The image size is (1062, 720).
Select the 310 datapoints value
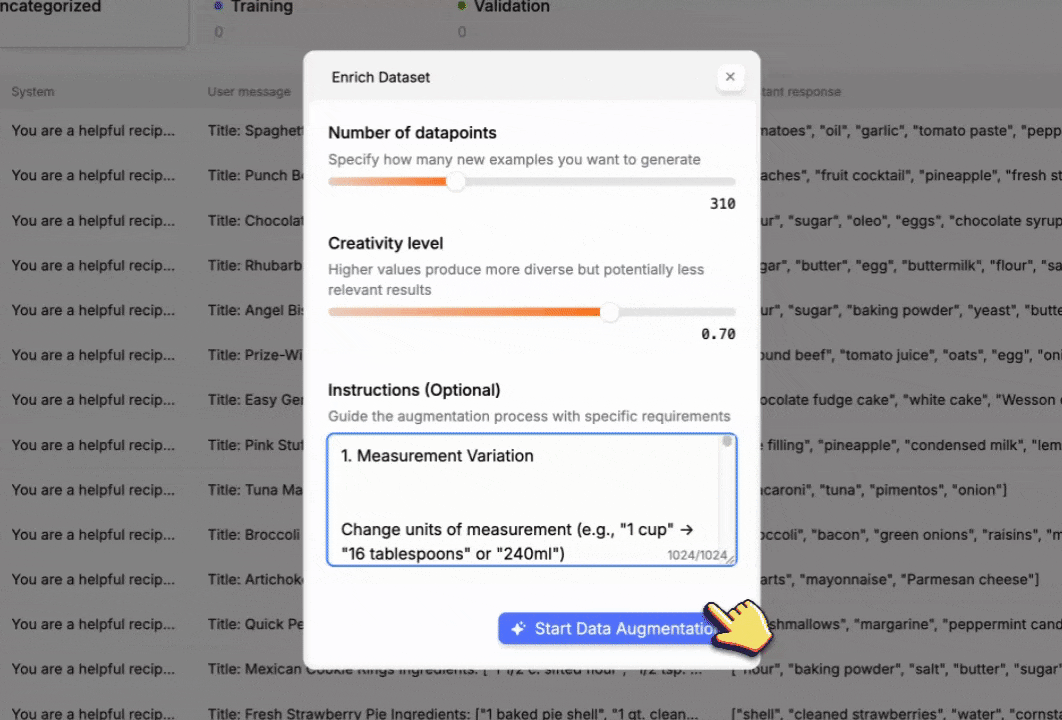[x=722, y=204]
